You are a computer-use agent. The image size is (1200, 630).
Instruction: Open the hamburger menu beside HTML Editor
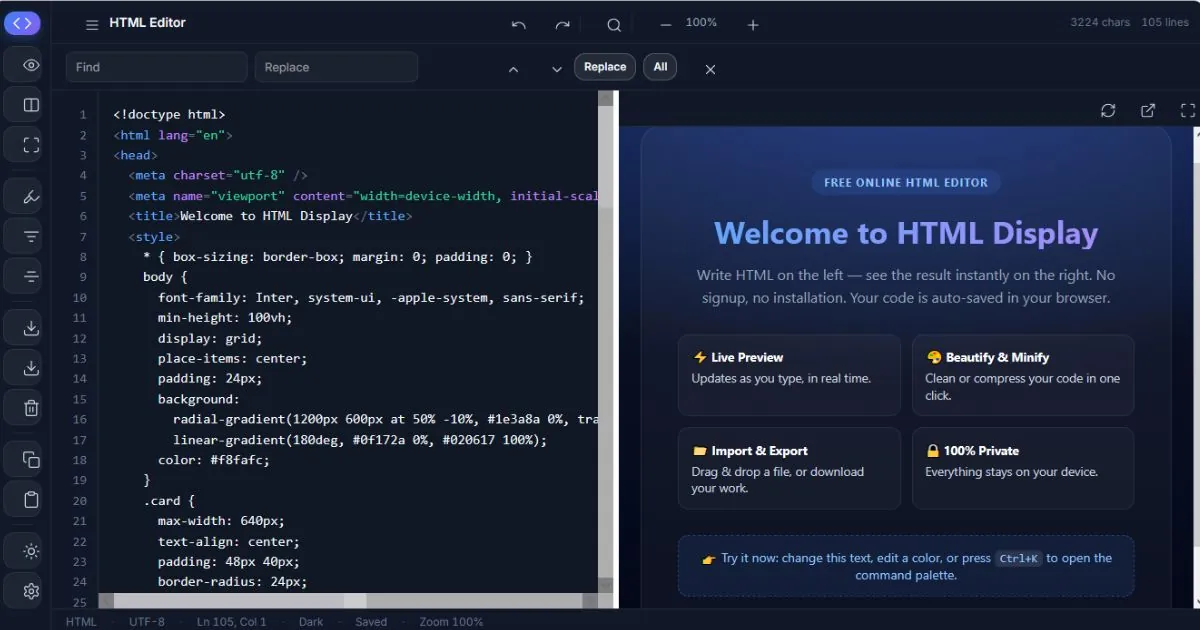coord(92,25)
